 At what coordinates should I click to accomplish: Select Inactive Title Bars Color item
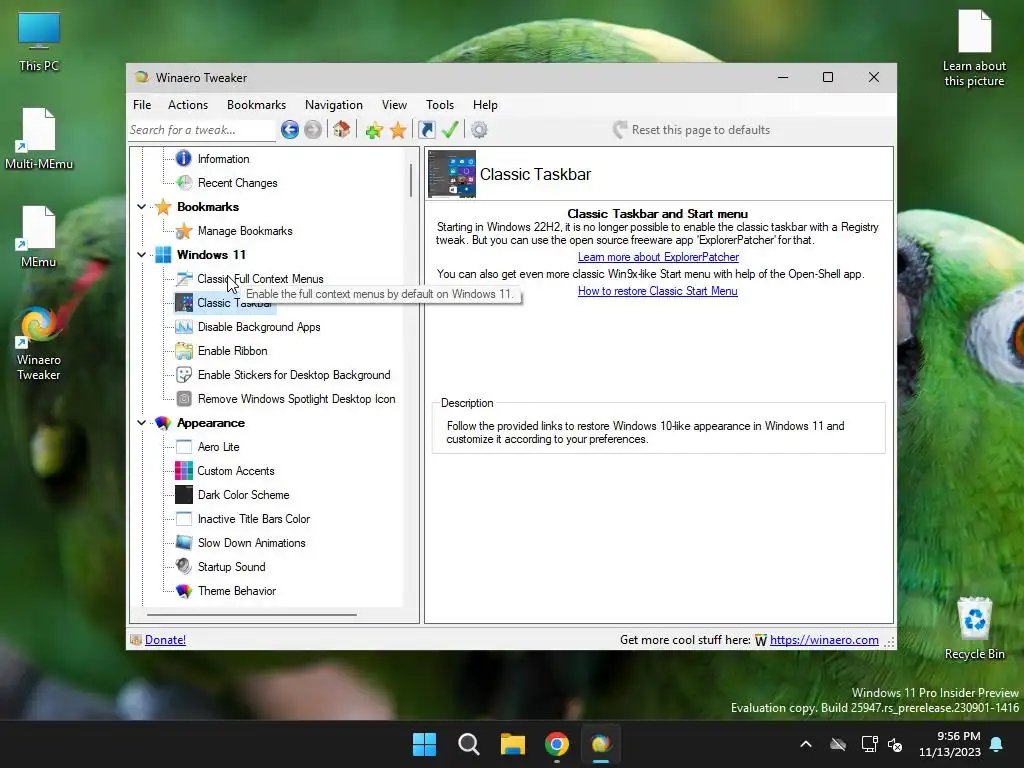254,519
